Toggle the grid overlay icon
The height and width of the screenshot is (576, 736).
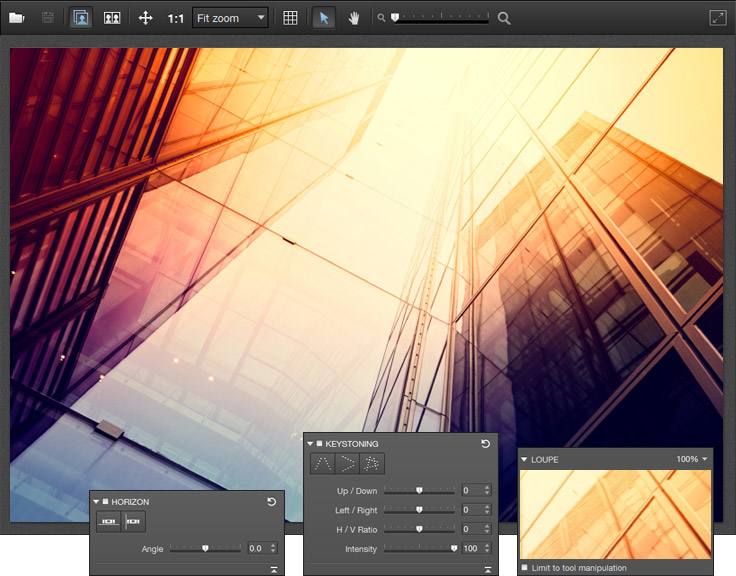(290, 18)
